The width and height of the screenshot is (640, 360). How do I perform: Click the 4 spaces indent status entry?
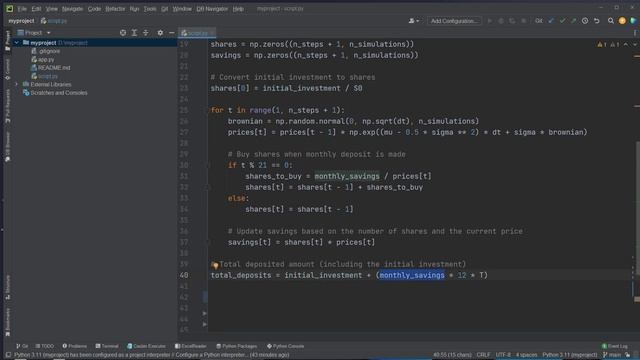pos(527,355)
